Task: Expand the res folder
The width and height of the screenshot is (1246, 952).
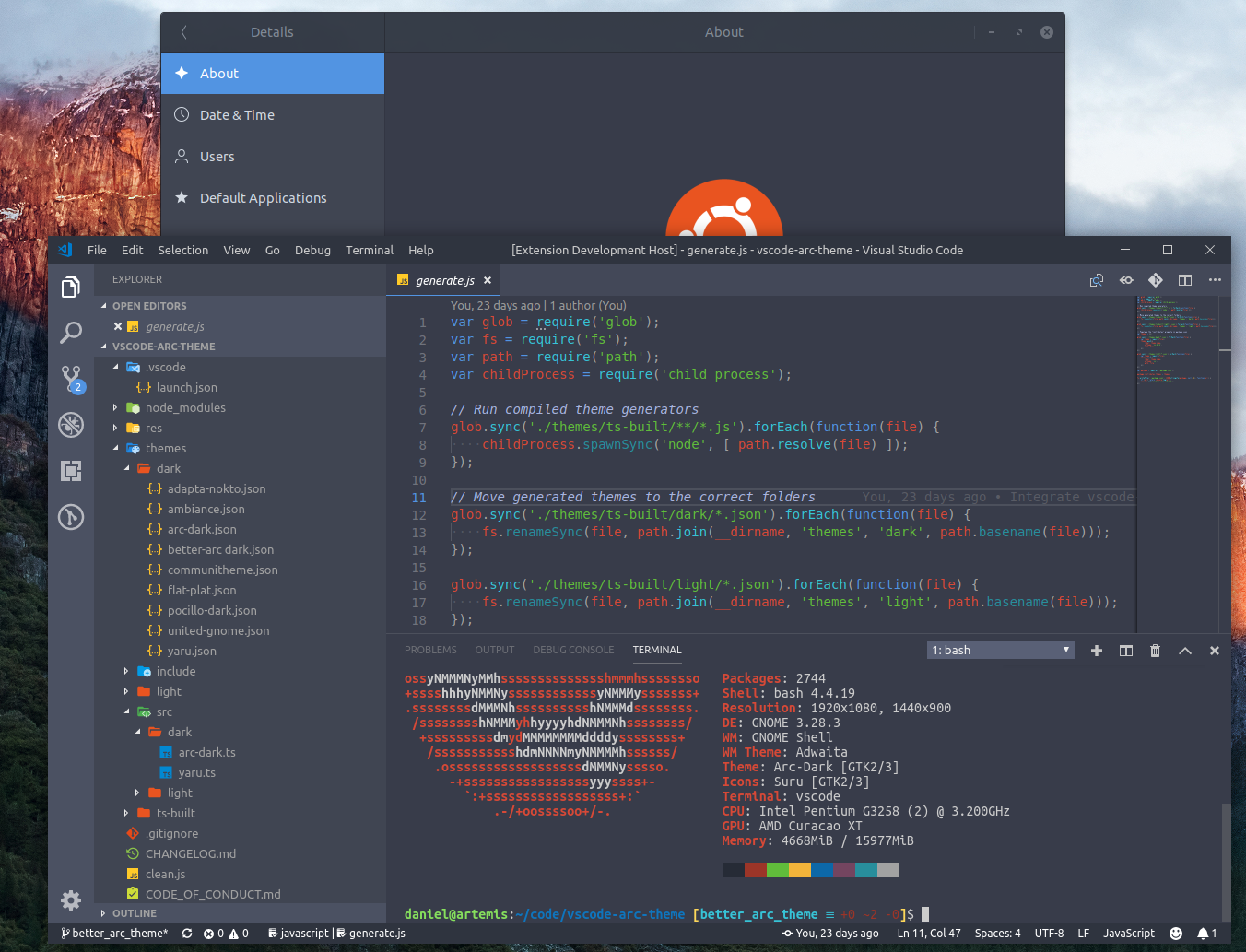Action: coord(241,428)
